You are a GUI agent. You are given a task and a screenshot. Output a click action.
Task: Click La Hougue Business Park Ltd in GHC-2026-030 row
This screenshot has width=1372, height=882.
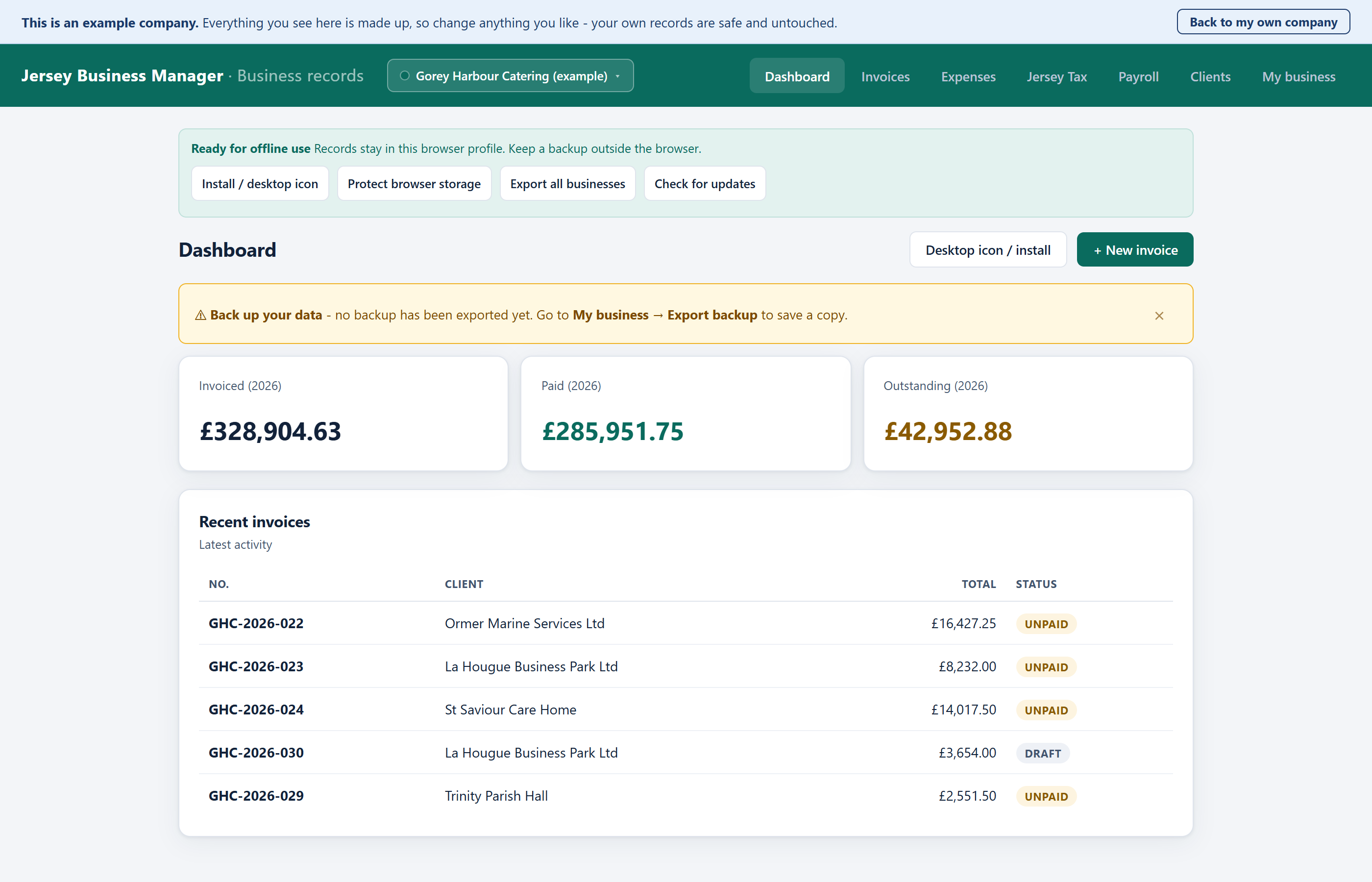(x=531, y=753)
